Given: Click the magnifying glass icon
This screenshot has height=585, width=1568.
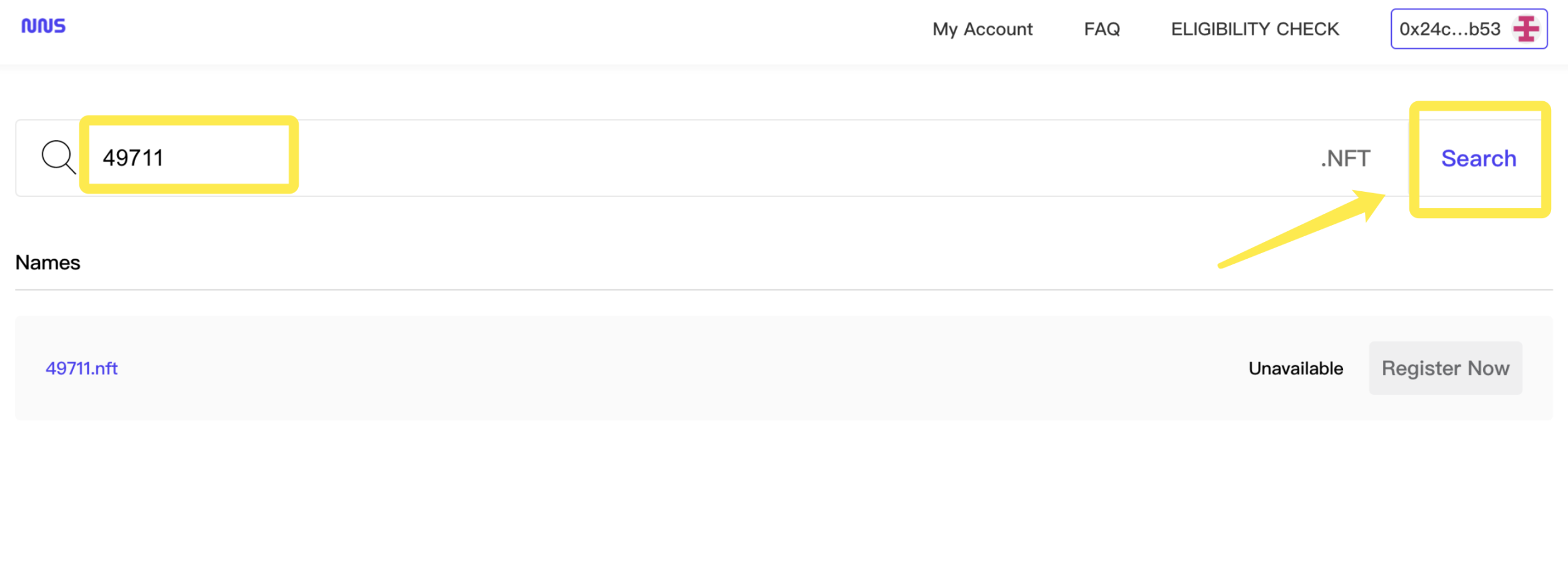Looking at the screenshot, I should (58, 156).
